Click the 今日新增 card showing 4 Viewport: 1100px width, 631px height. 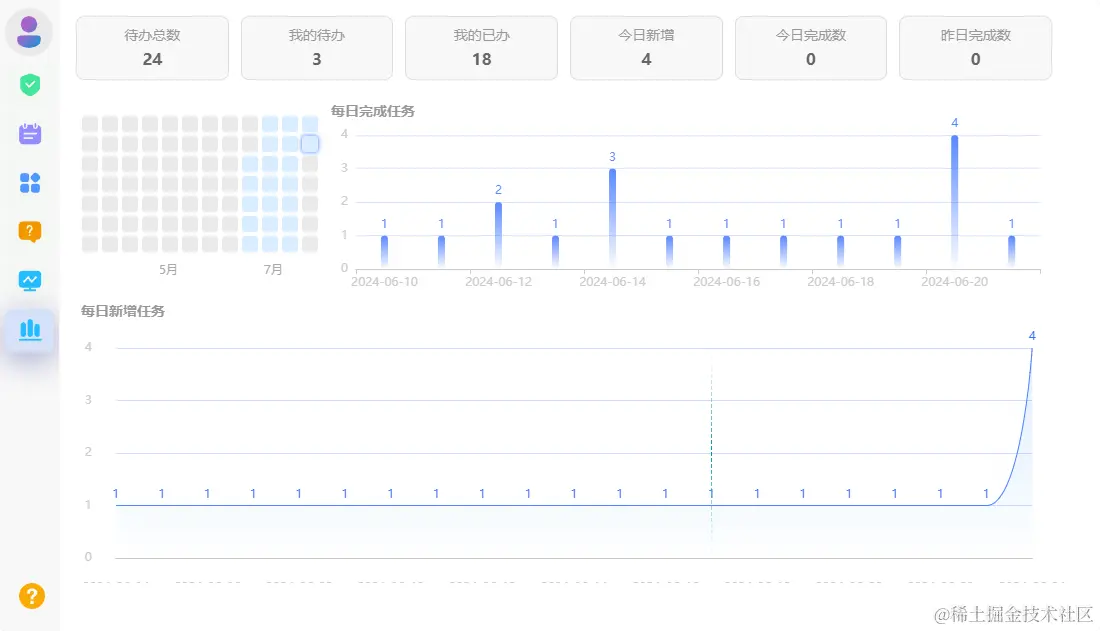tap(646, 47)
